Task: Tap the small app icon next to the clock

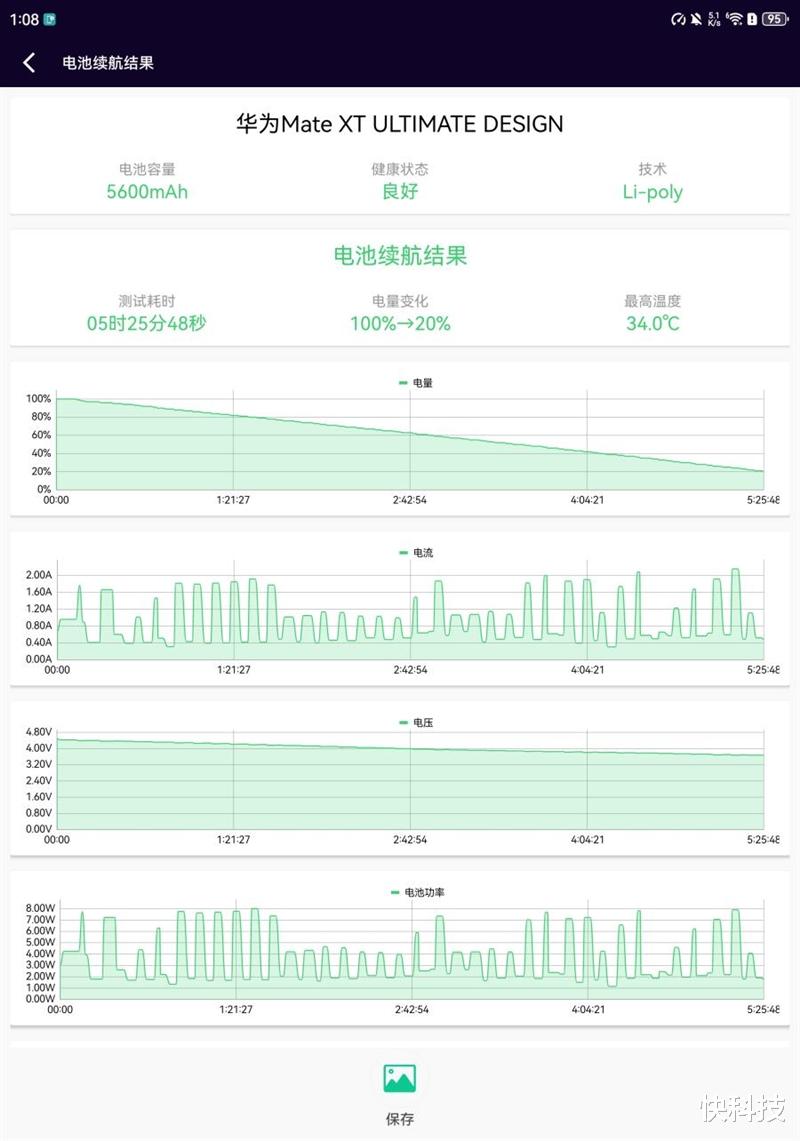Action: [x=50, y=20]
